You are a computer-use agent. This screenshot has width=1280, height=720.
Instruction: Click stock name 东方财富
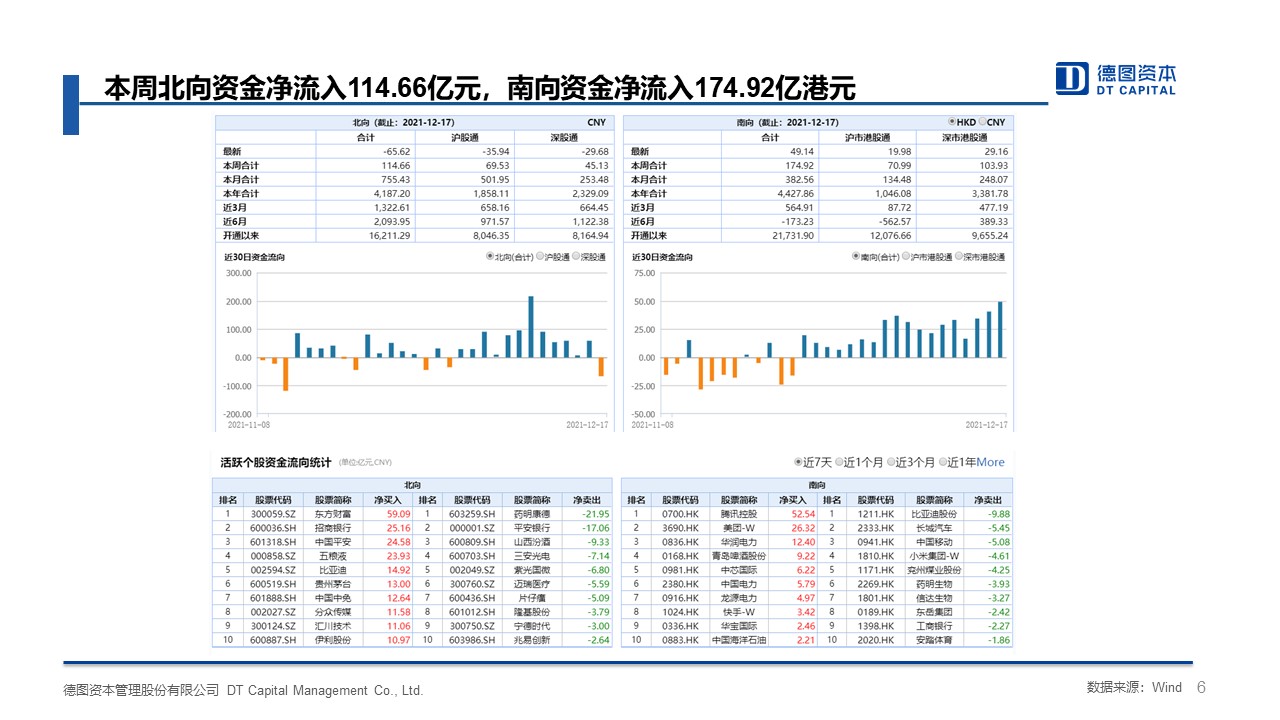tap(334, 514)
